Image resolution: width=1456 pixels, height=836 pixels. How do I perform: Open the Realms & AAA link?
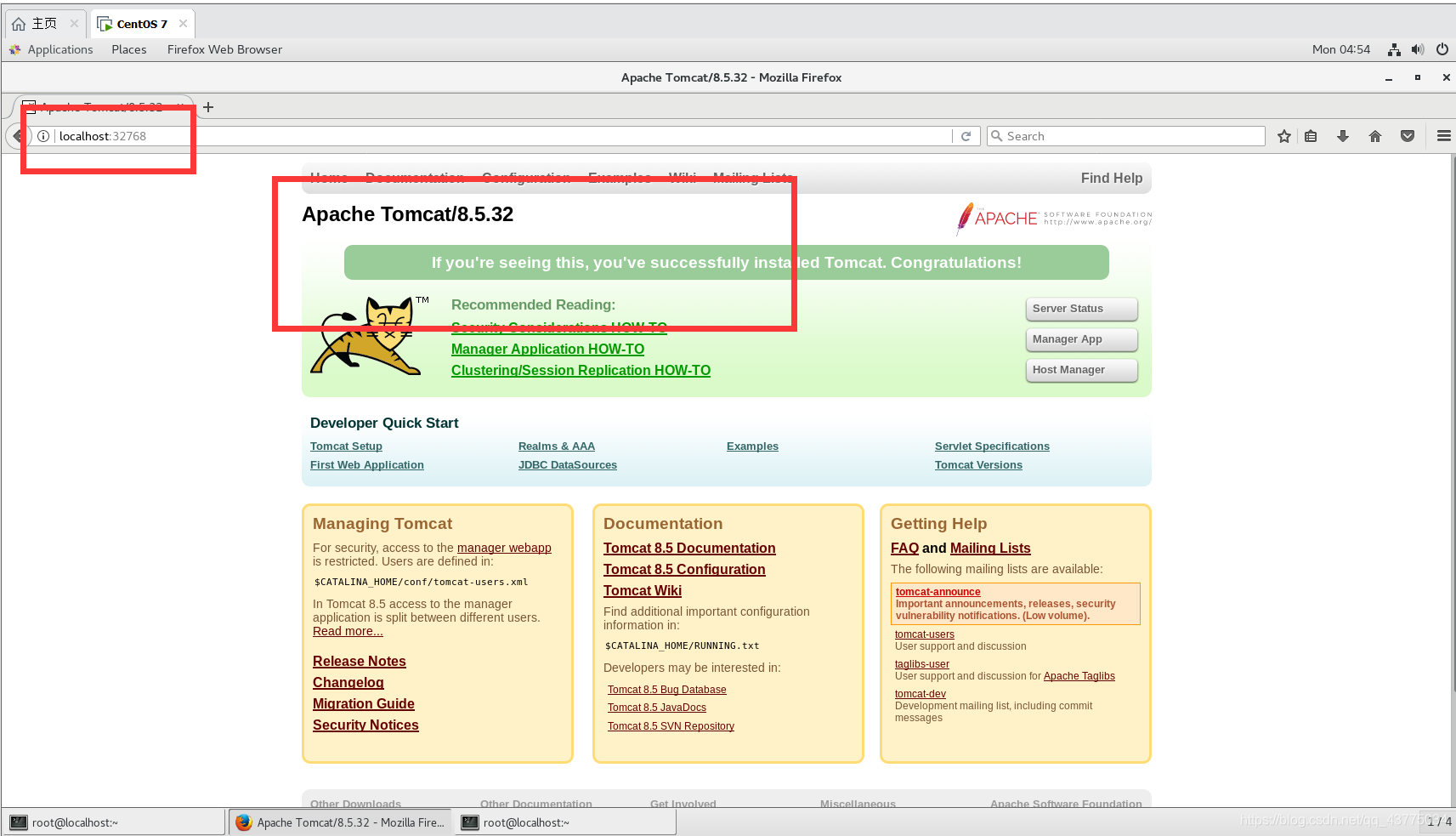point(557,446)
